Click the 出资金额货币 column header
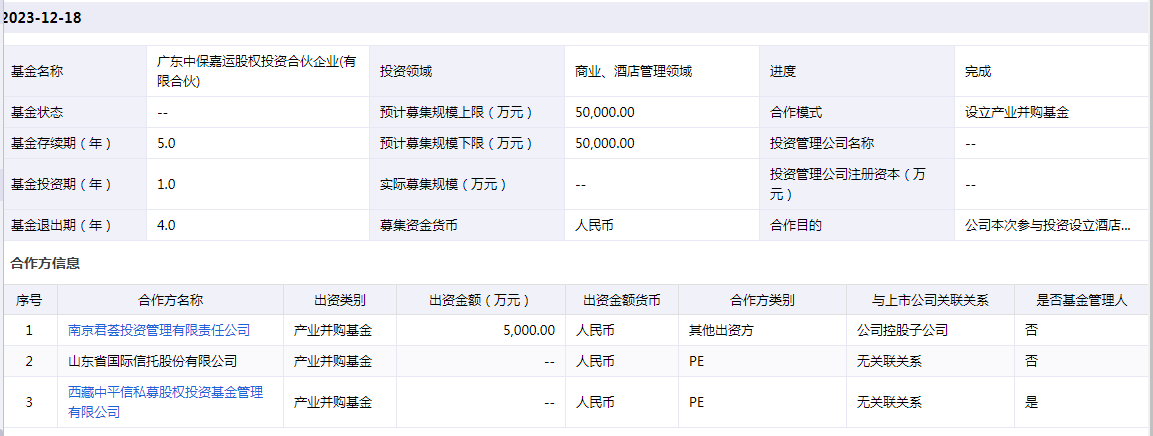This screenshot has width=1153, height=436. coord(621,300)
